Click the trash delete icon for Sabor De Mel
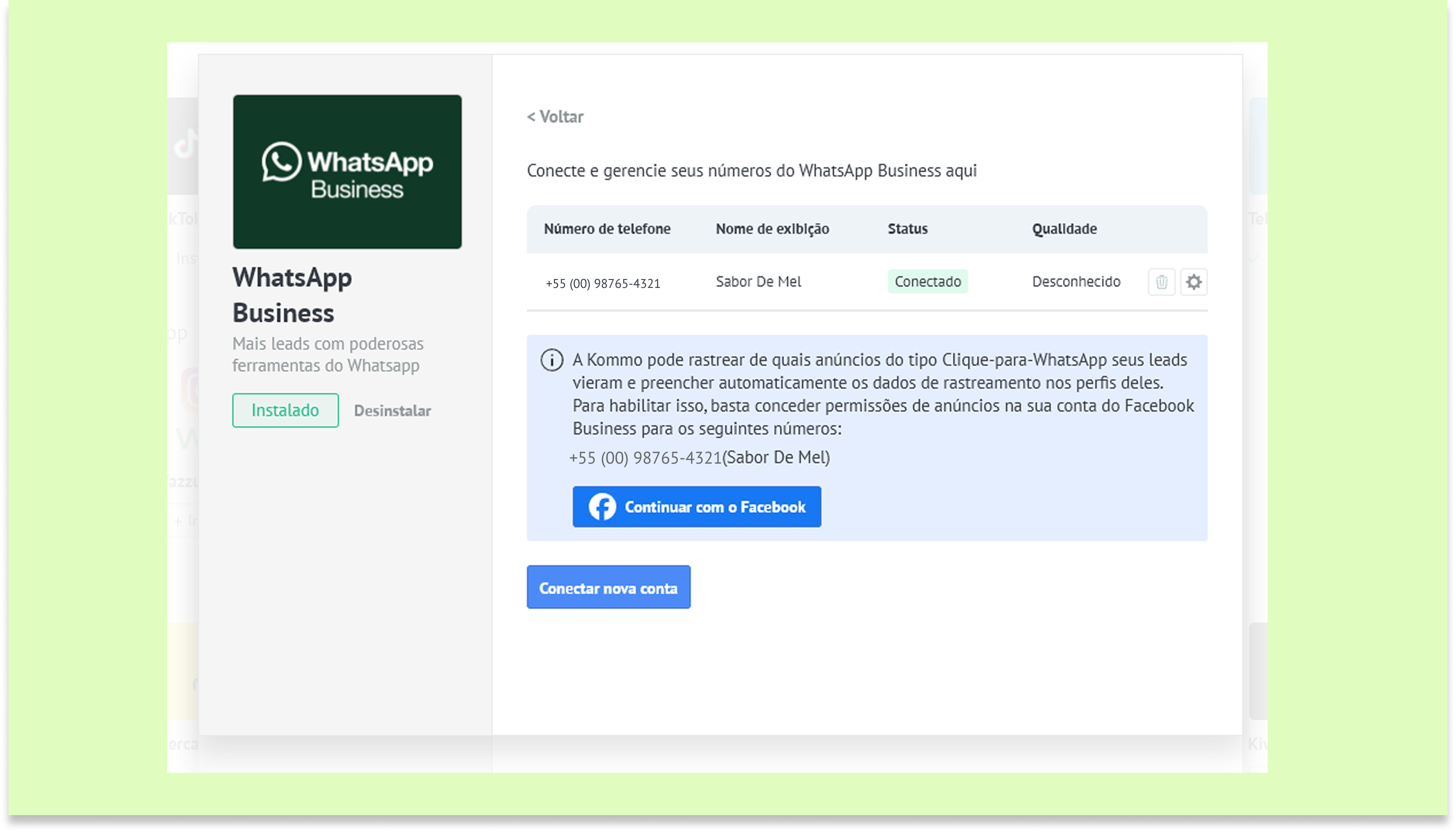The width and height of the screenshot is (1456, 832). tap(1161, 282)
